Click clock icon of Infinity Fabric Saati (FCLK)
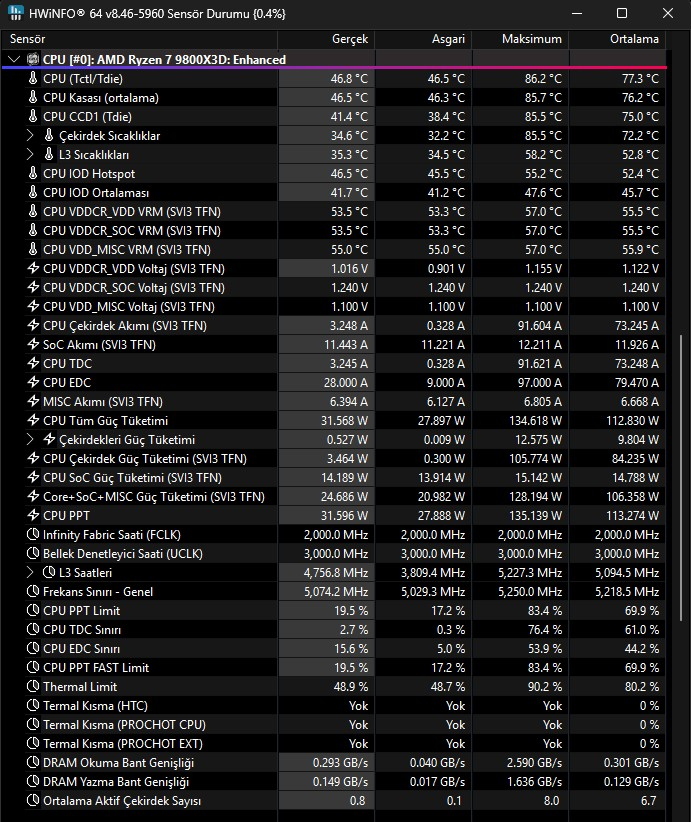The width and height of the screenshot is (691, 822). click(33, 534)
